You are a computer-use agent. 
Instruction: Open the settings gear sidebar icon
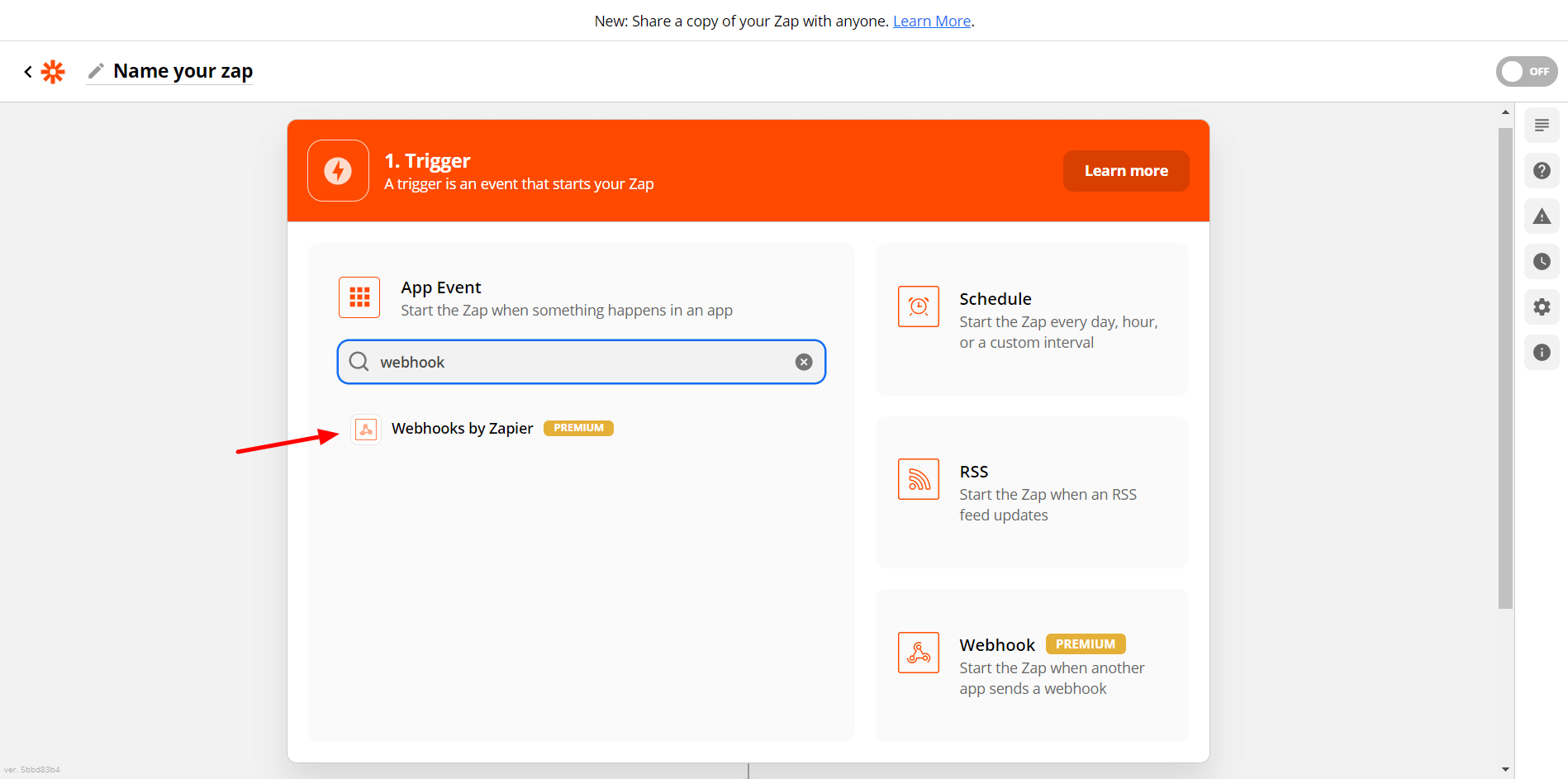pos(1542,307)
